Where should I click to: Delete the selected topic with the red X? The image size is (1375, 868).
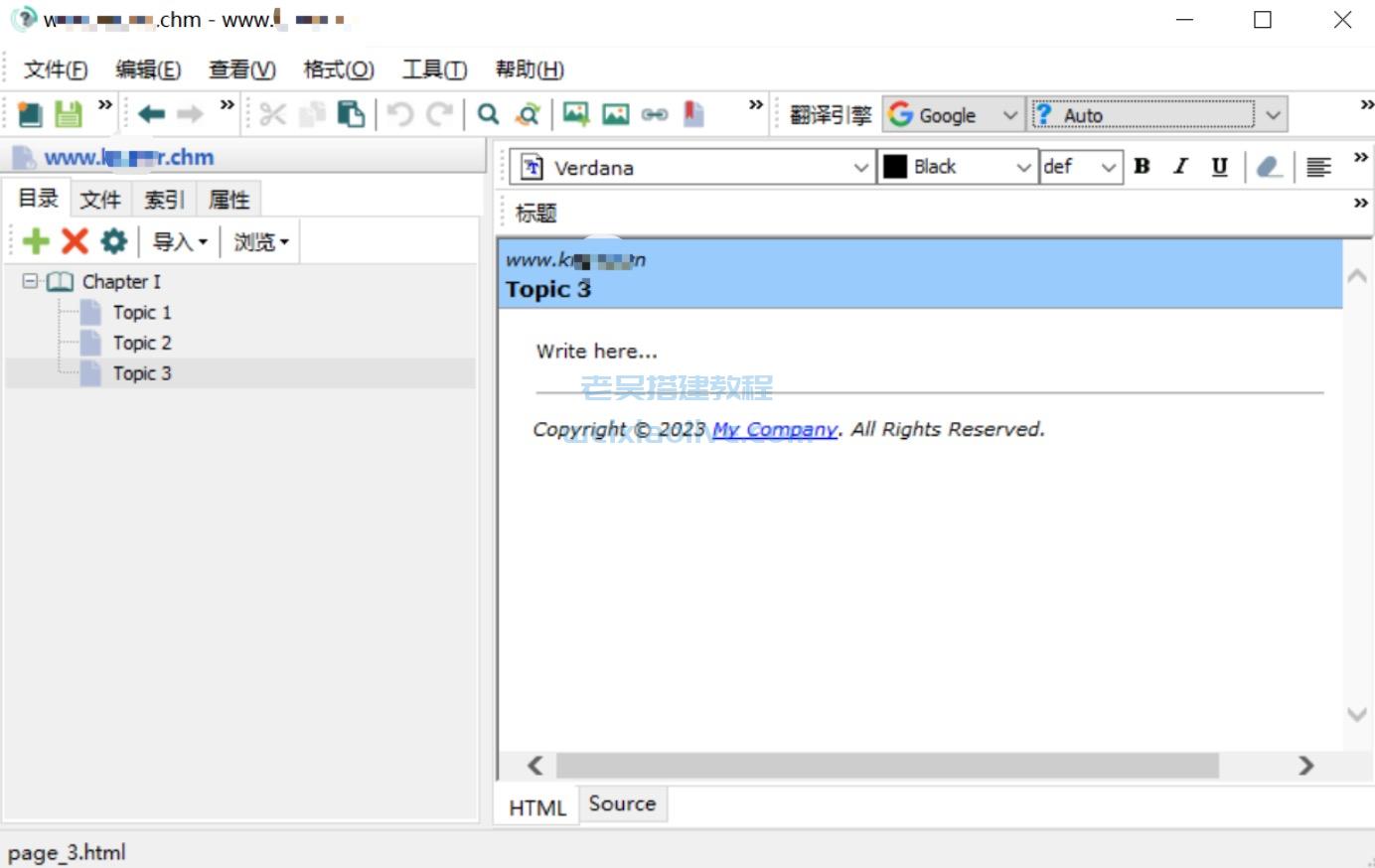click(73, 239)
